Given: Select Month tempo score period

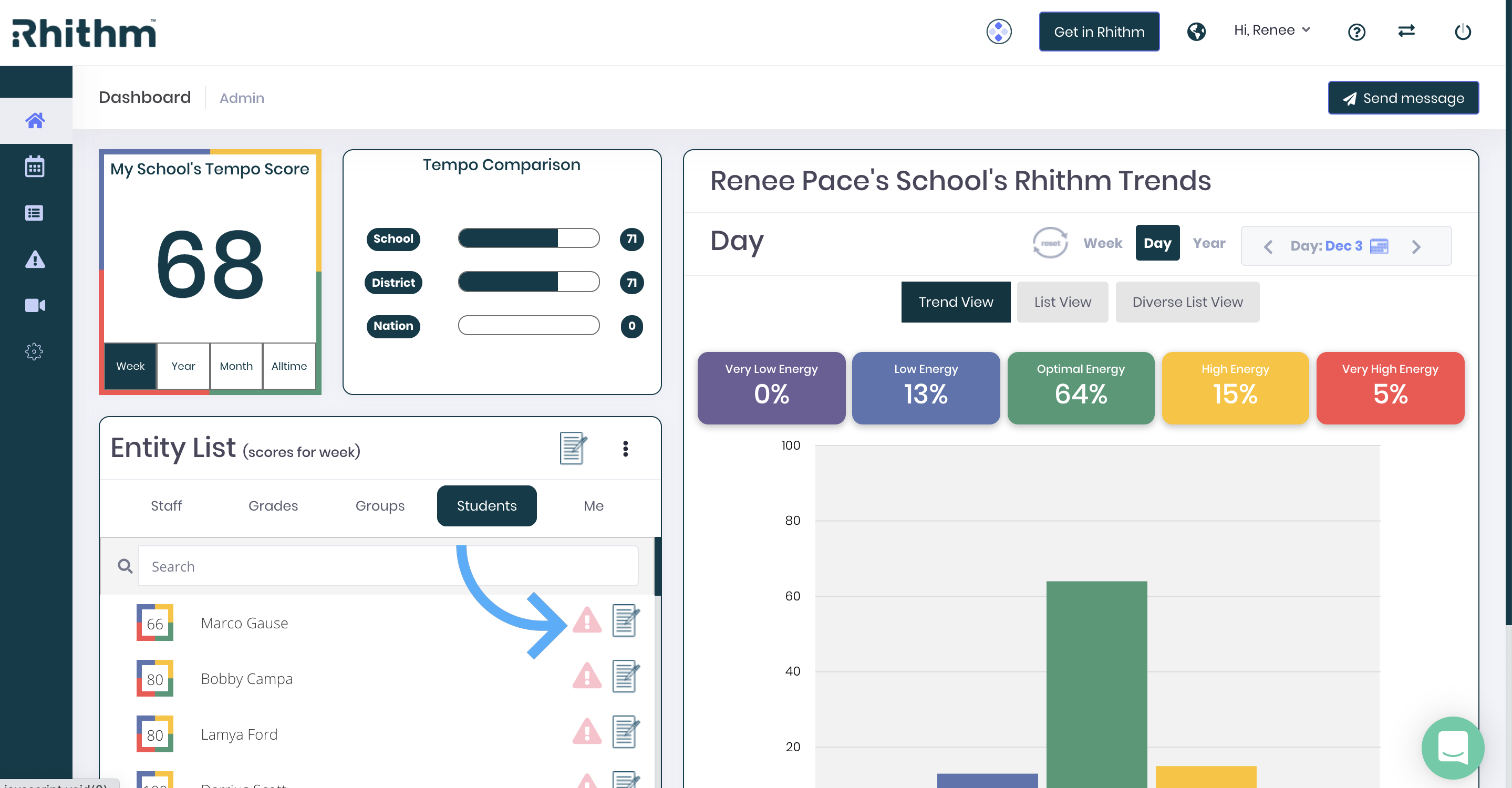Looking at the screenshot, I should click(236, 366).
